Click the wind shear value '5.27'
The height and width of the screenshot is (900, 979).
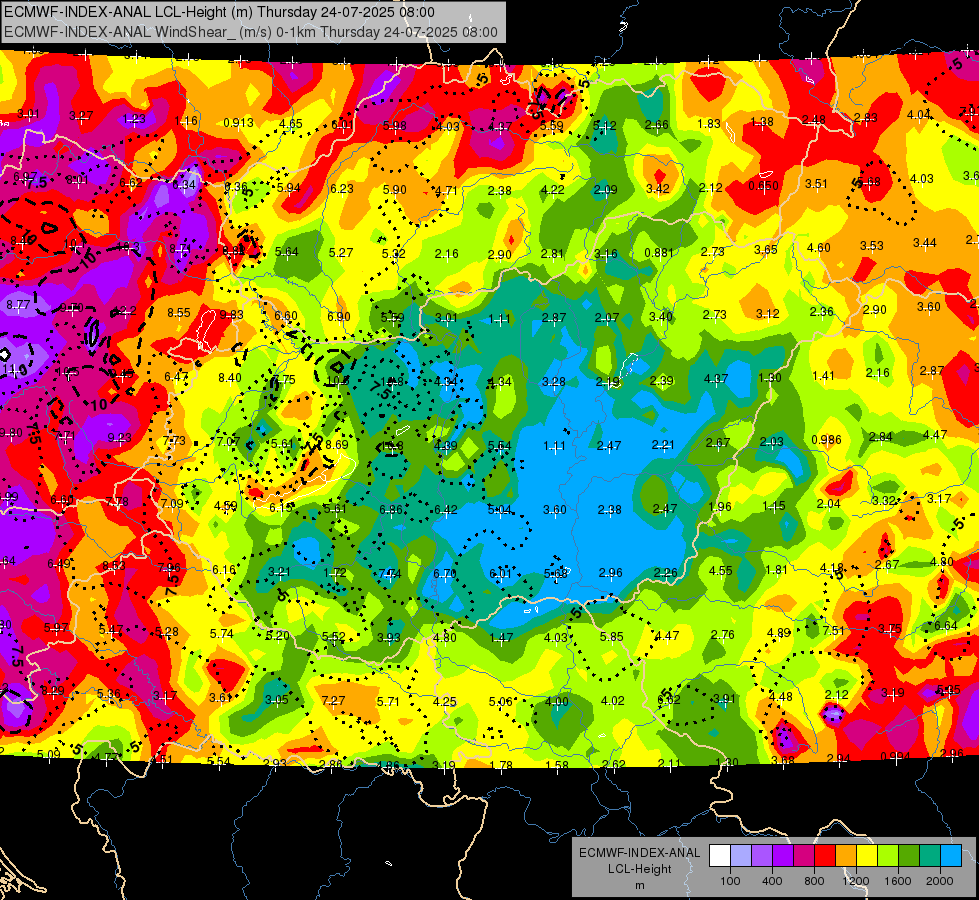coord(341,253)
